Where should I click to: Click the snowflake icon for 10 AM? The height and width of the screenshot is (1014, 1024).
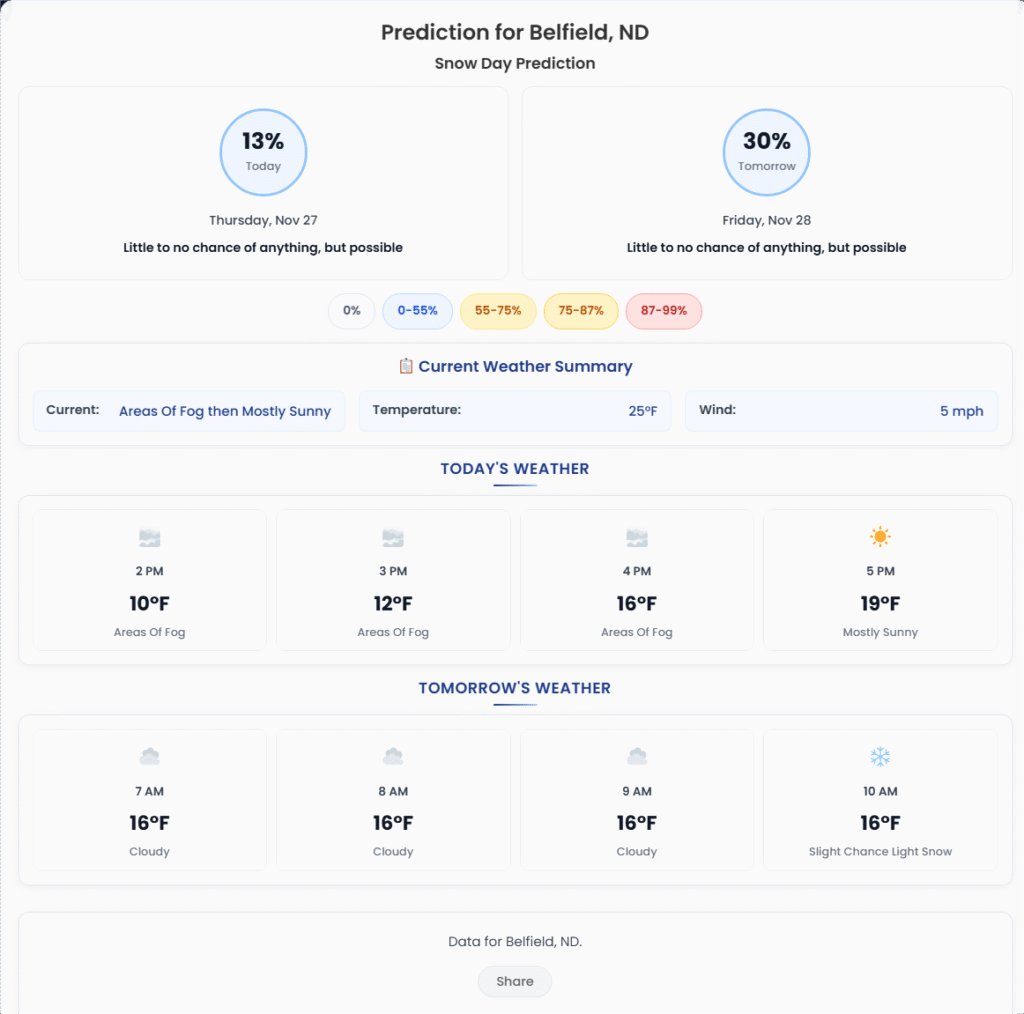[880, 757]
